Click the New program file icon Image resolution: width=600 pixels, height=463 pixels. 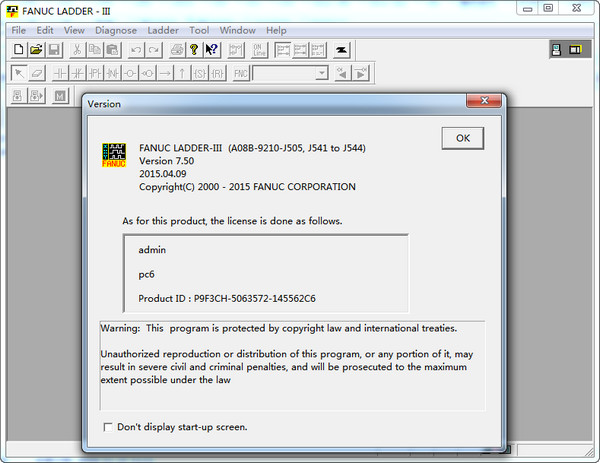tap(18, 50)
